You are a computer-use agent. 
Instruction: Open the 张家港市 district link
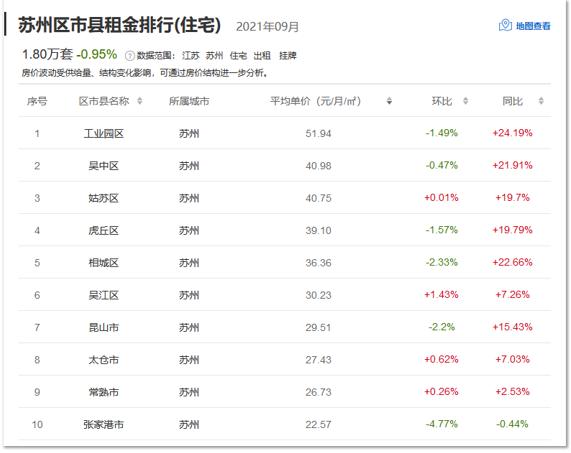coord(104,425)
